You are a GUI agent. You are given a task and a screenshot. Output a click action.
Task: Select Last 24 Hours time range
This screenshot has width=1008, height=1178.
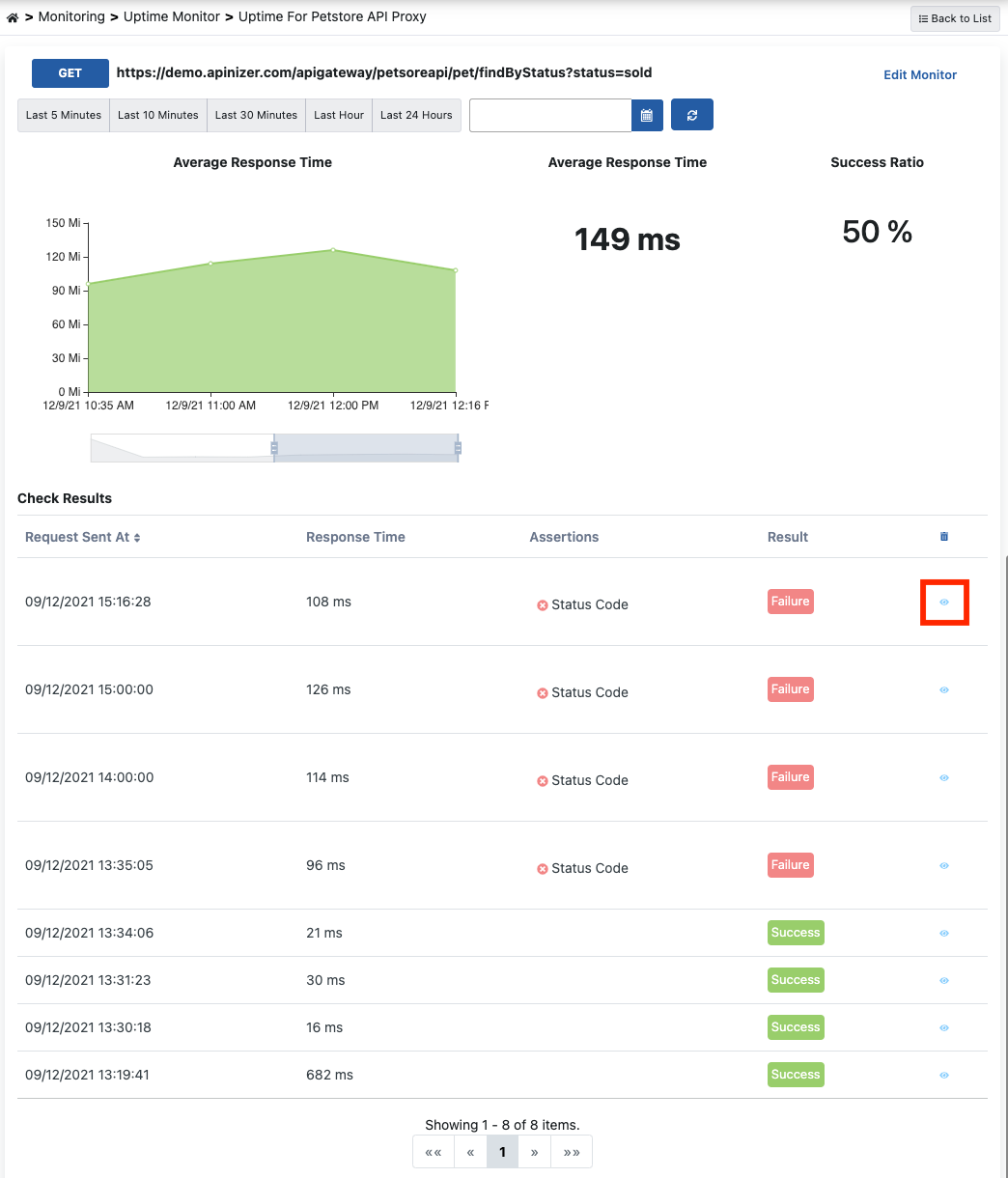416,115
